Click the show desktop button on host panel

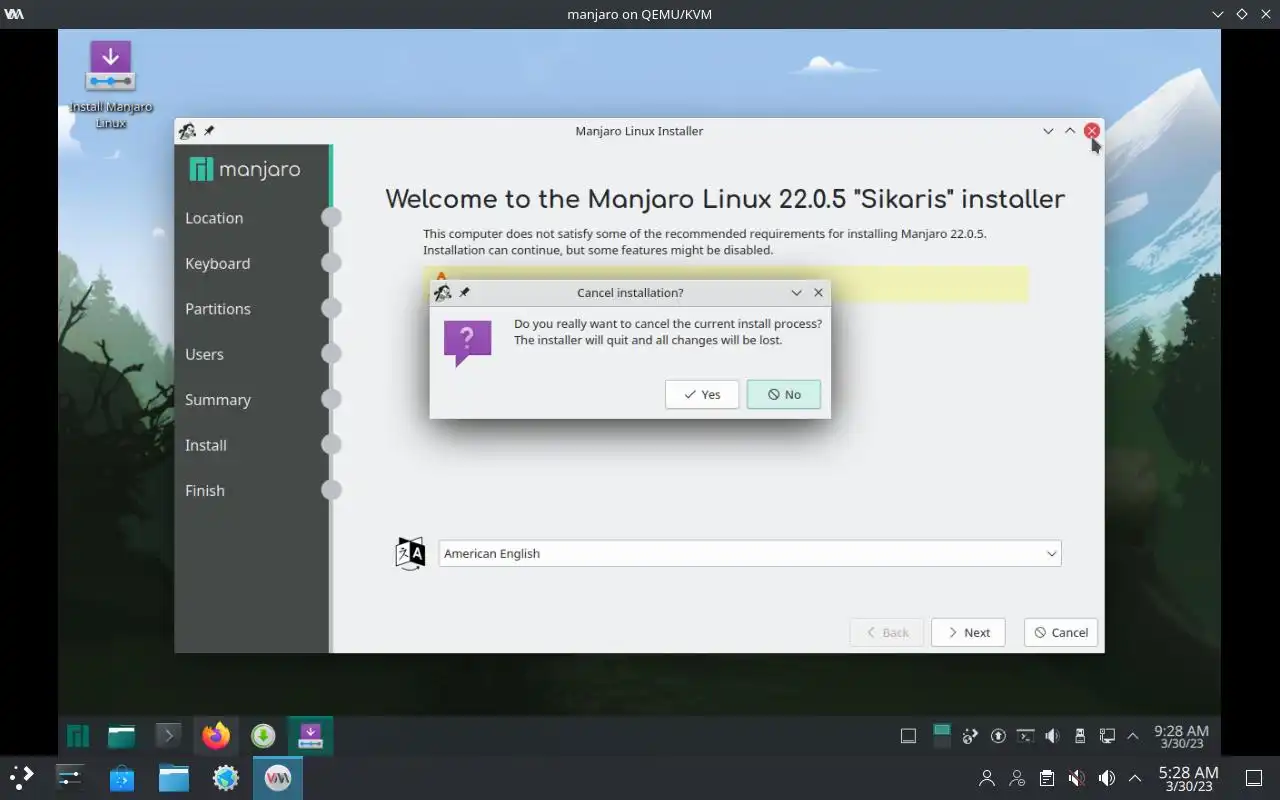pyautogui.click(x=1253, y=778)
